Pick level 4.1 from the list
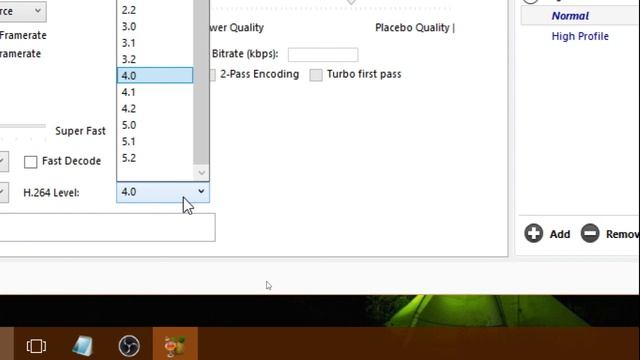Image resolution: width=640 pixels, height=360 pixels. click(155, 92)
